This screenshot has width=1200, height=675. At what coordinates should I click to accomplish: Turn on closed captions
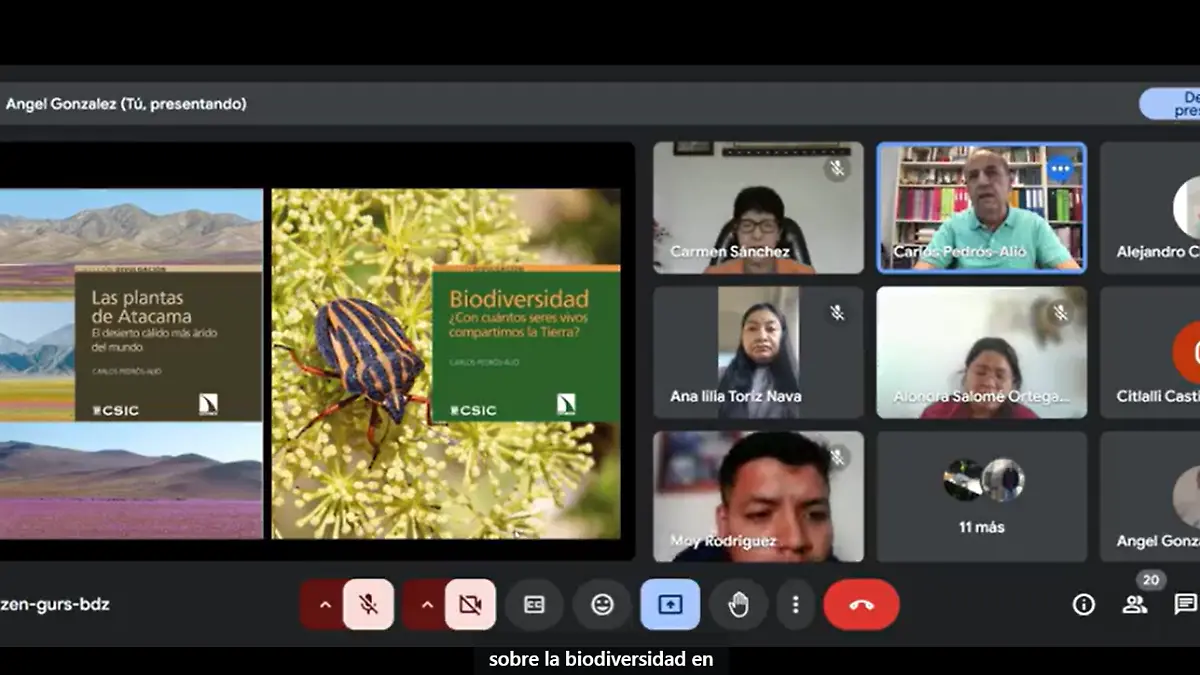point(534,605)
